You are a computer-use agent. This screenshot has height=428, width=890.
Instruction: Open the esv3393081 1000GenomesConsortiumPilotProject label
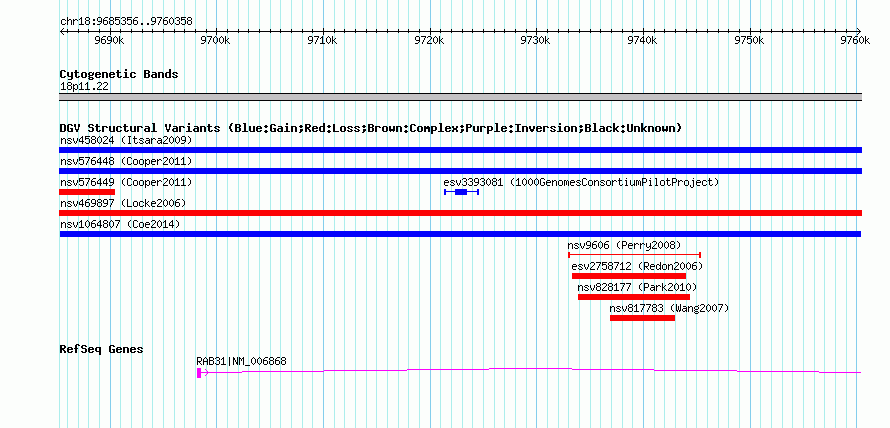[581, 182]
